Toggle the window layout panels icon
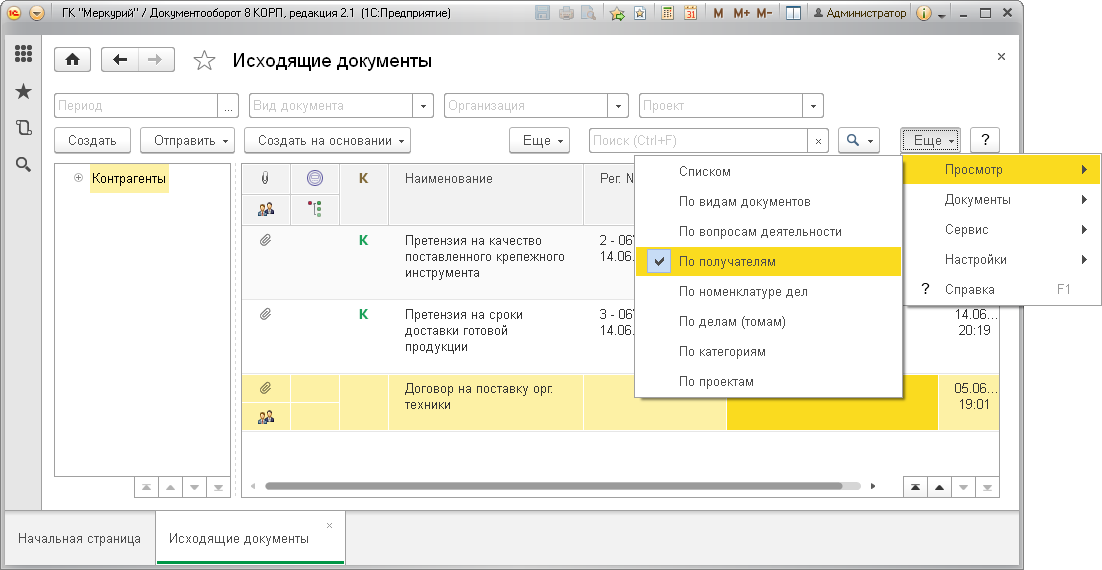 point(793,13)
